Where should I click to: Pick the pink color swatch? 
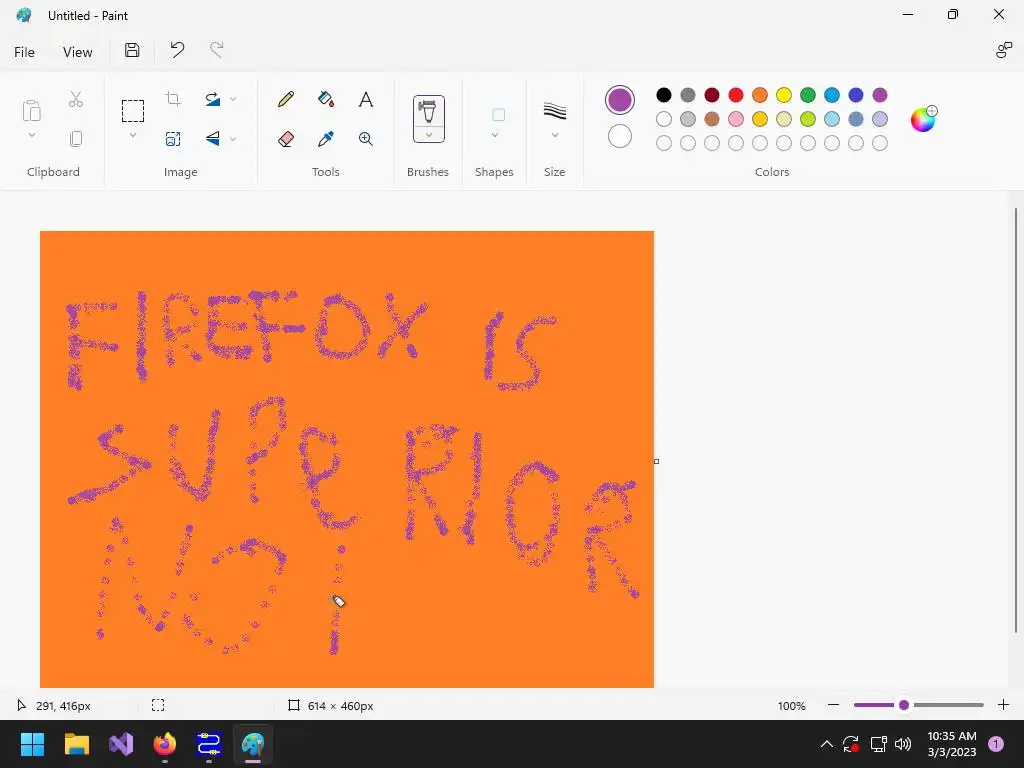pyautogui.click(x=736, y=119)
